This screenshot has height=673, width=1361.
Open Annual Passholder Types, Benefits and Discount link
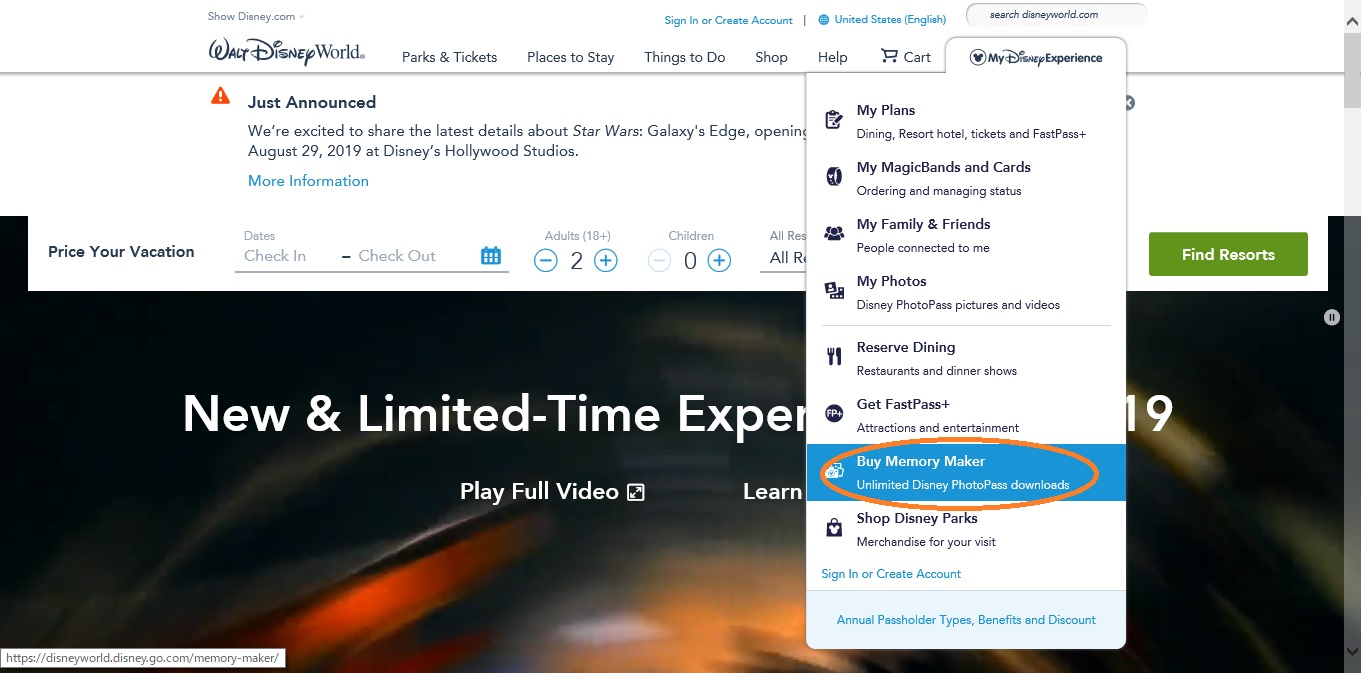pyautogui.click(x=966, y=620)
